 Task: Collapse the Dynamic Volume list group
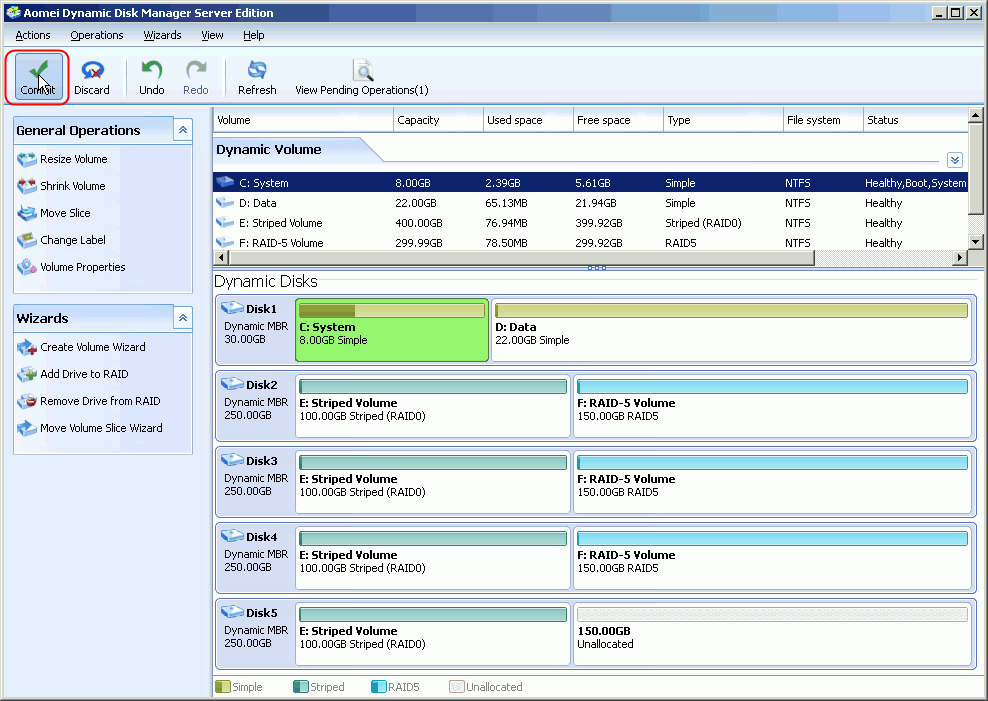tap(954, 160)
